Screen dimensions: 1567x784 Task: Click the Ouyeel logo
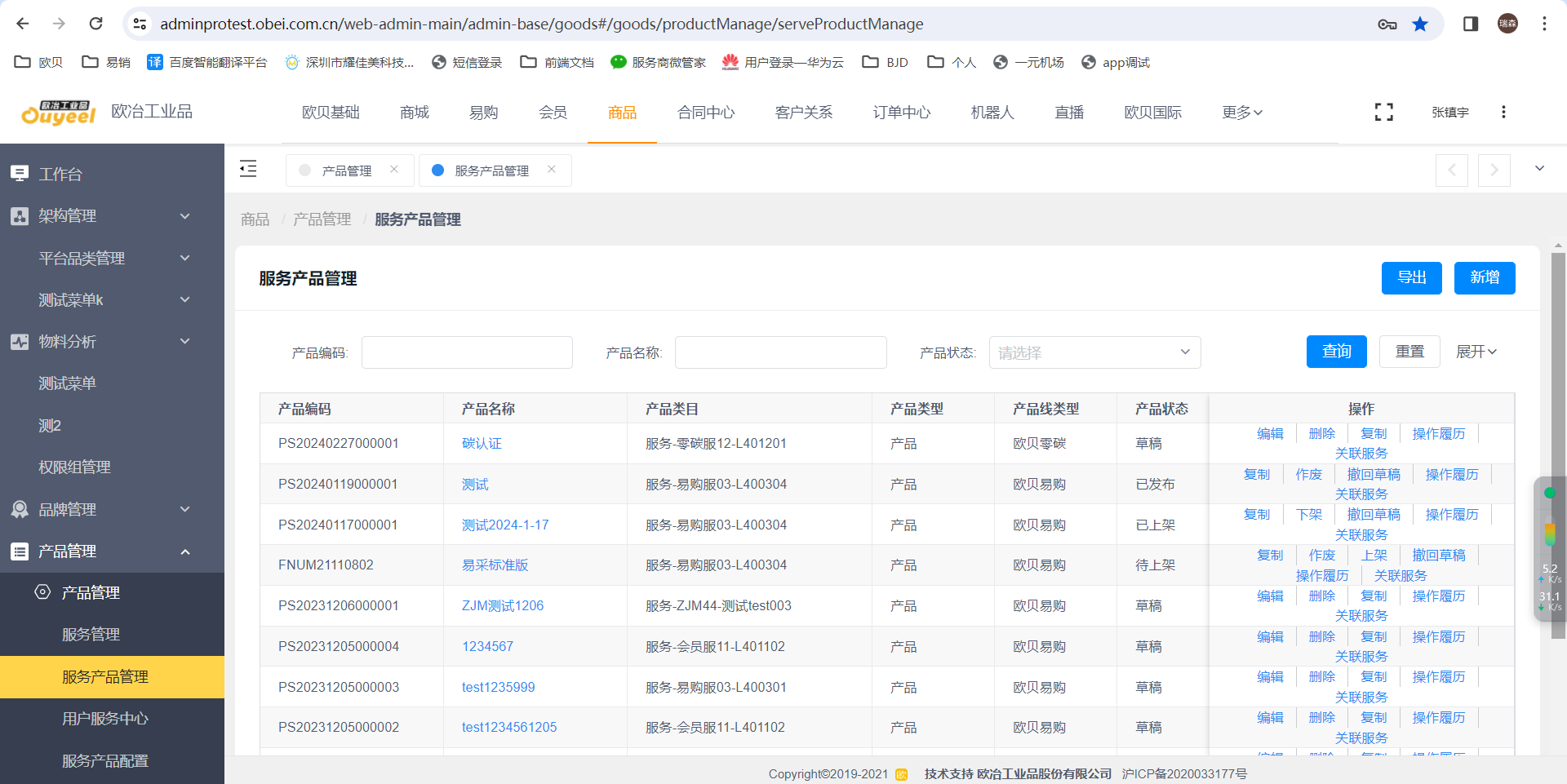pyautogui.click(x=59, y=112)
